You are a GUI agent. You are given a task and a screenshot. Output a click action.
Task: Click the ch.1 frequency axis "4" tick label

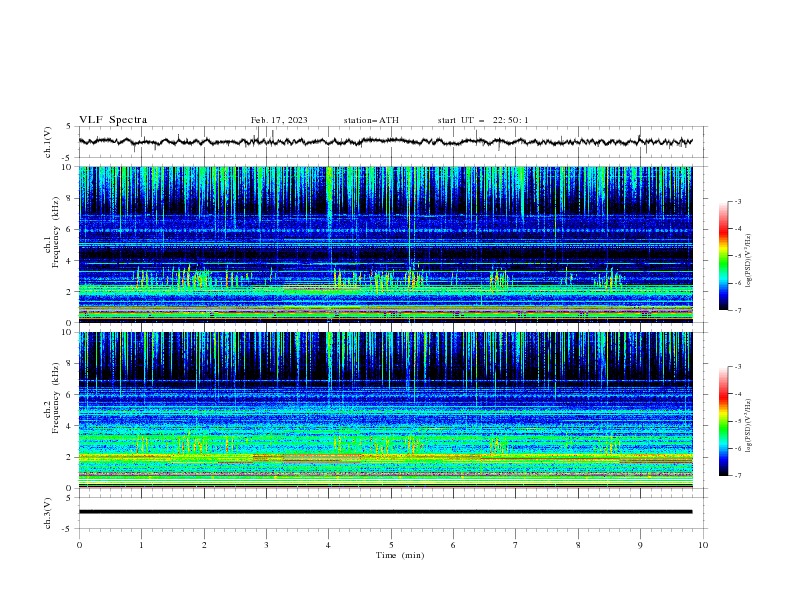pyautogui.click(x=69, y=261)
